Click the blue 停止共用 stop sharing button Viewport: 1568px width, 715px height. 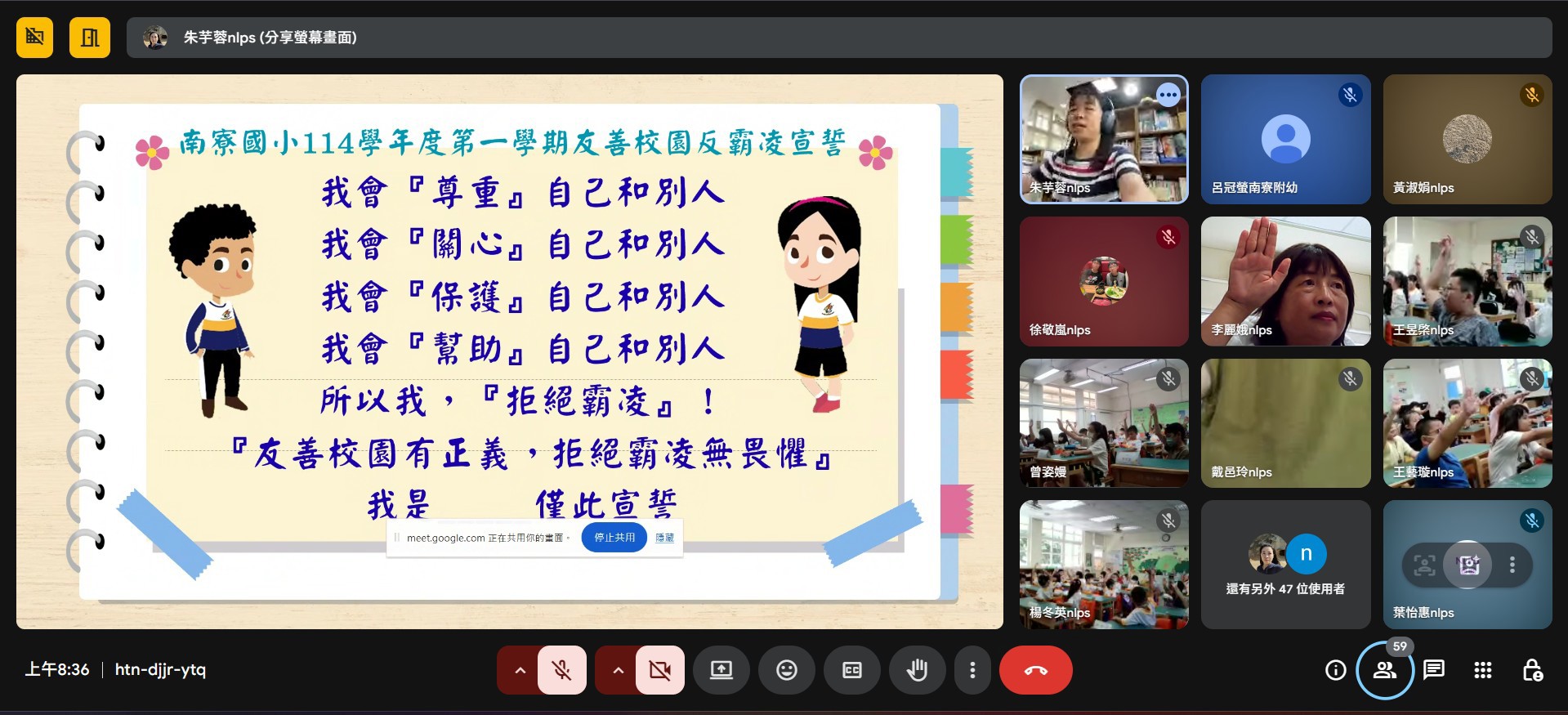(614, 537)
